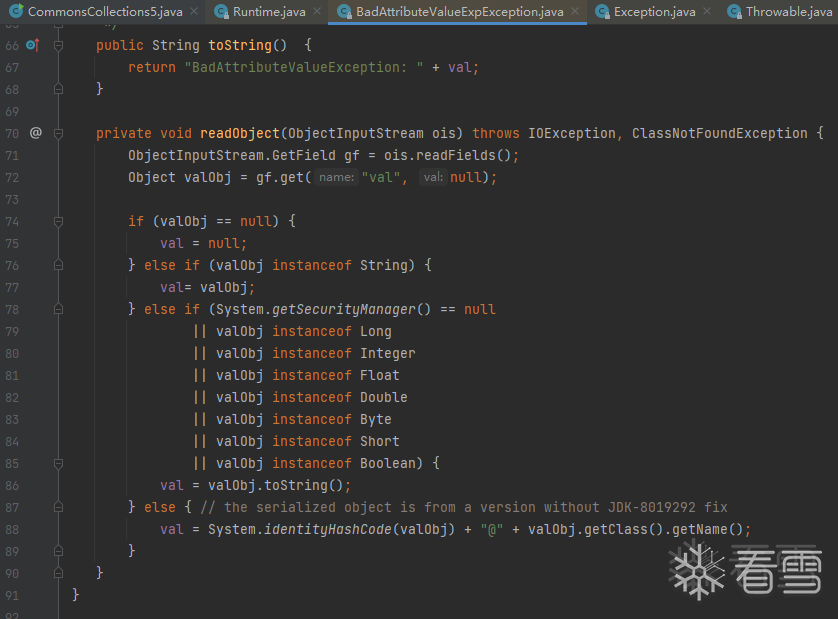Click the class file icon of Runtime.java tab
The image size is (838, 619).
point(221,11)
